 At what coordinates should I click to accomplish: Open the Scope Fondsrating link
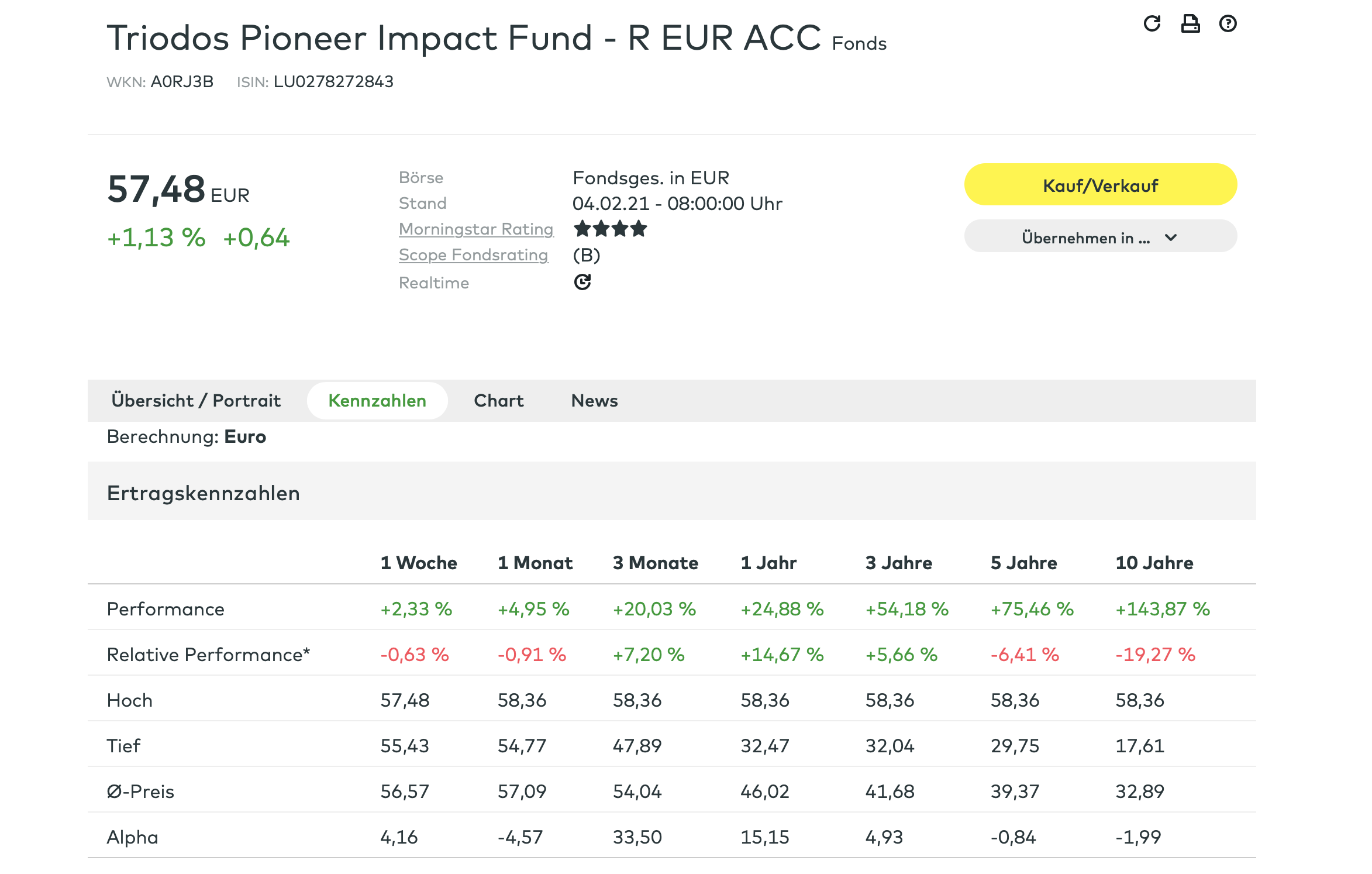point(473,255)
